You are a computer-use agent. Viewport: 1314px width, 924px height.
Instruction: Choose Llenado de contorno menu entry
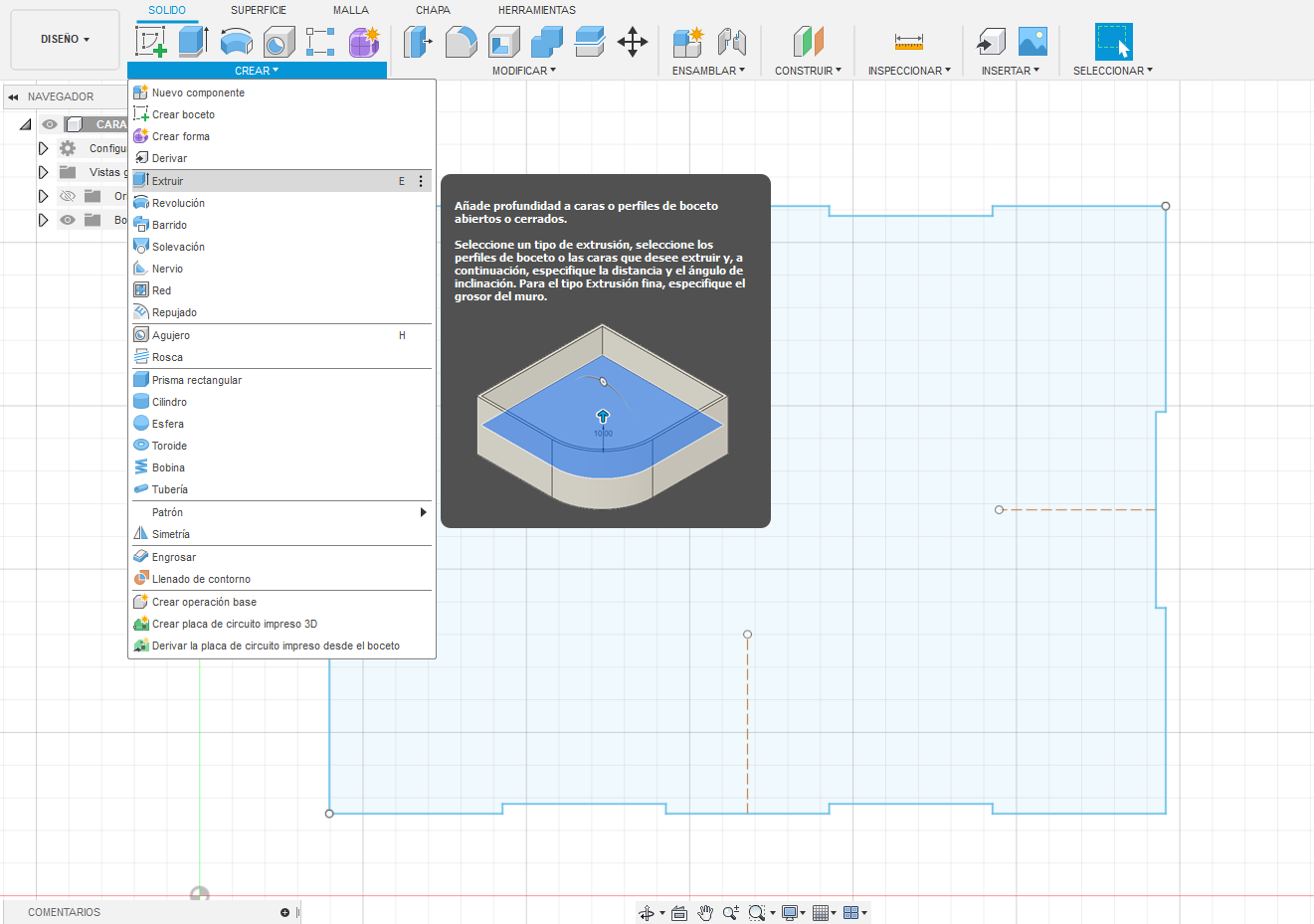(x=282, y=579)
